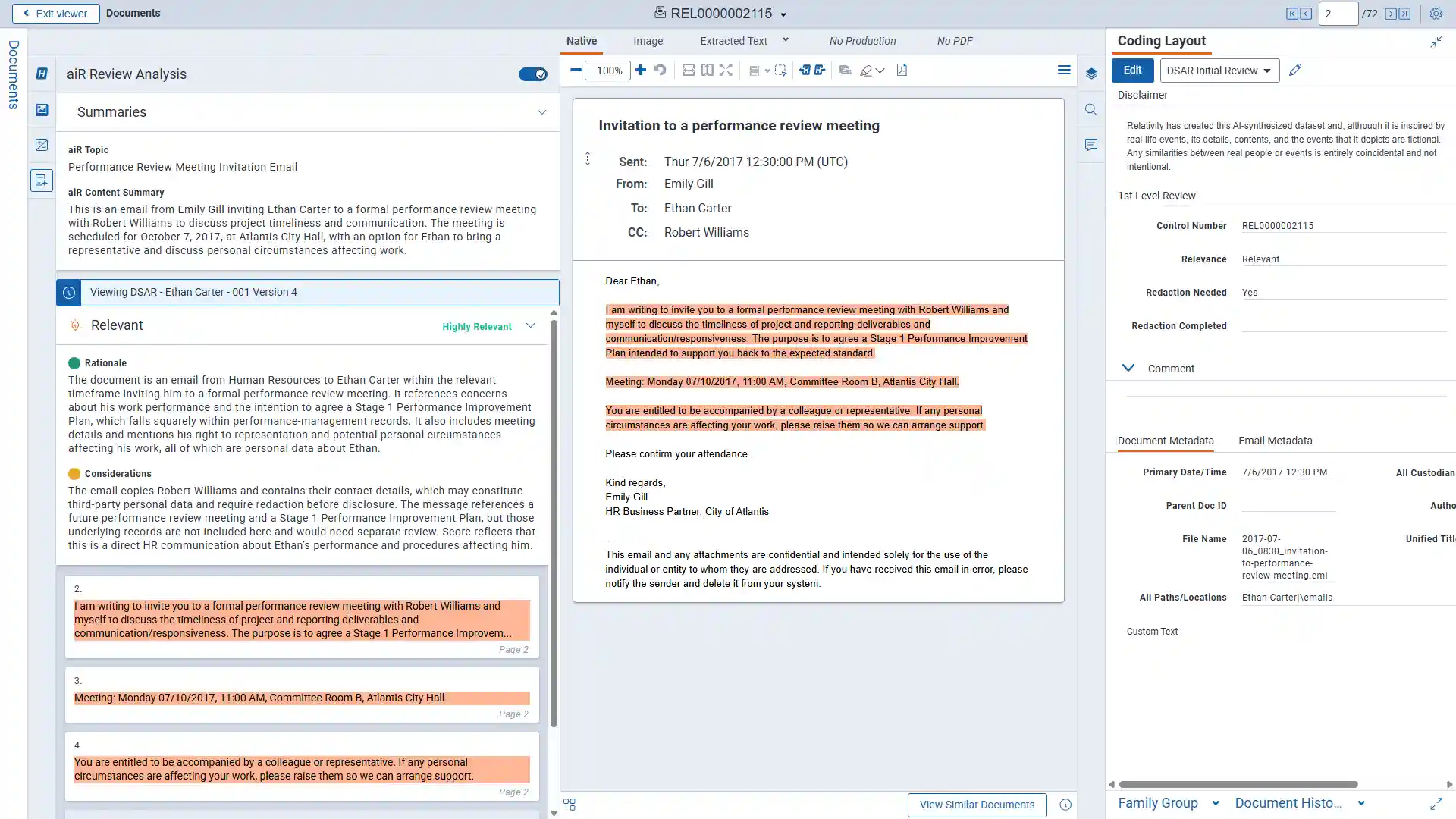Click the scroll-down arrow of analysis panel
This screenshot has height=819, width=1456.
click(554, 813)
